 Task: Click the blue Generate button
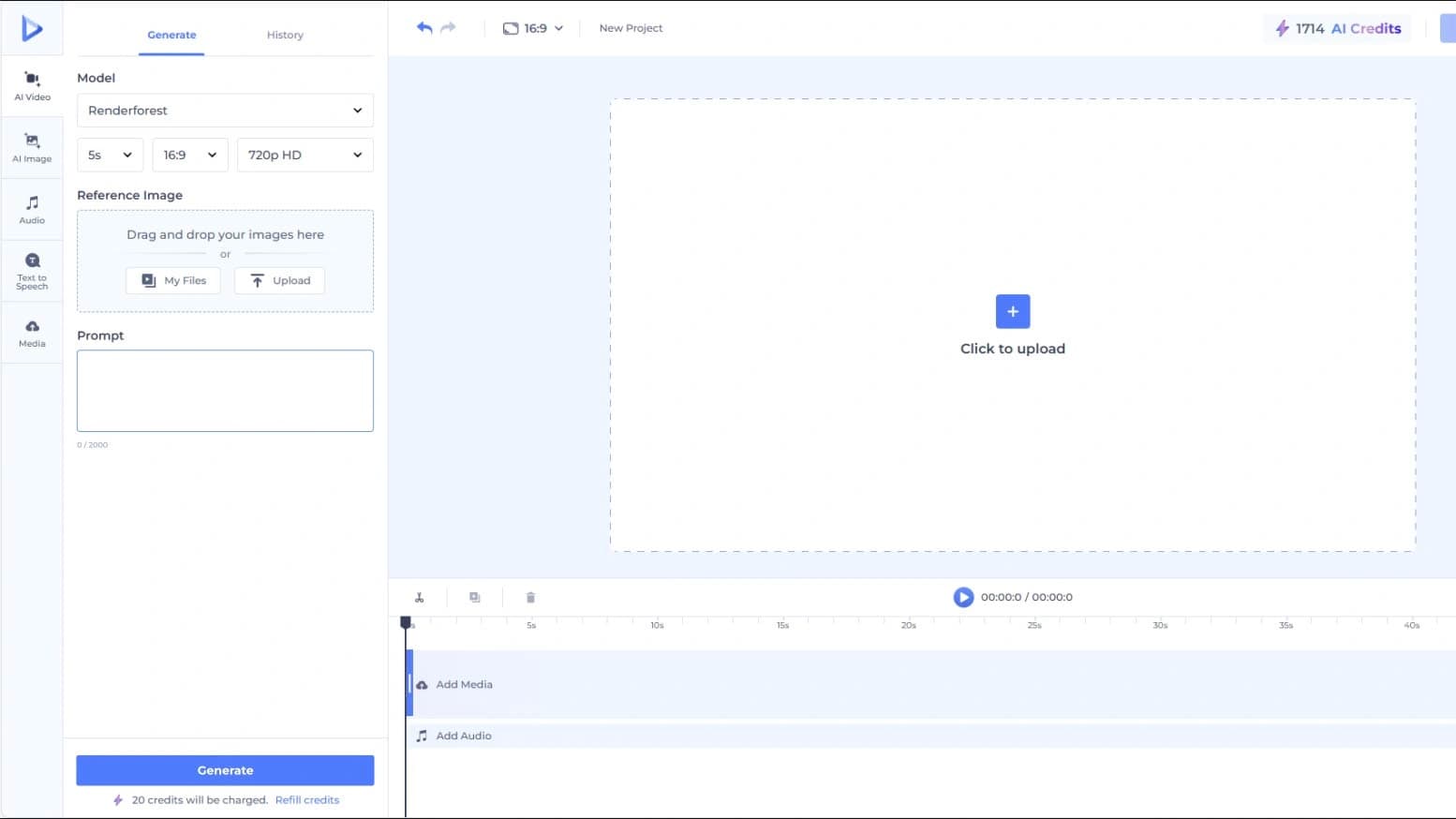click(225, 770)
